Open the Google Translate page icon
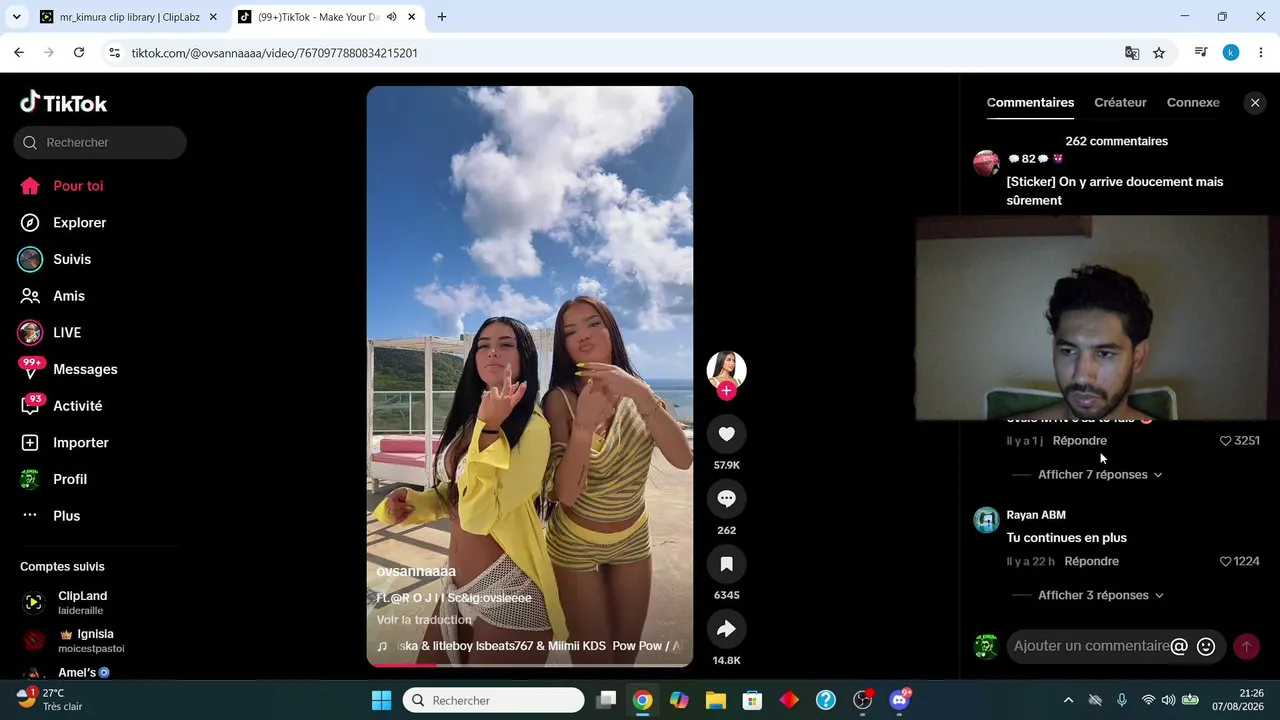 point(1132,53)
